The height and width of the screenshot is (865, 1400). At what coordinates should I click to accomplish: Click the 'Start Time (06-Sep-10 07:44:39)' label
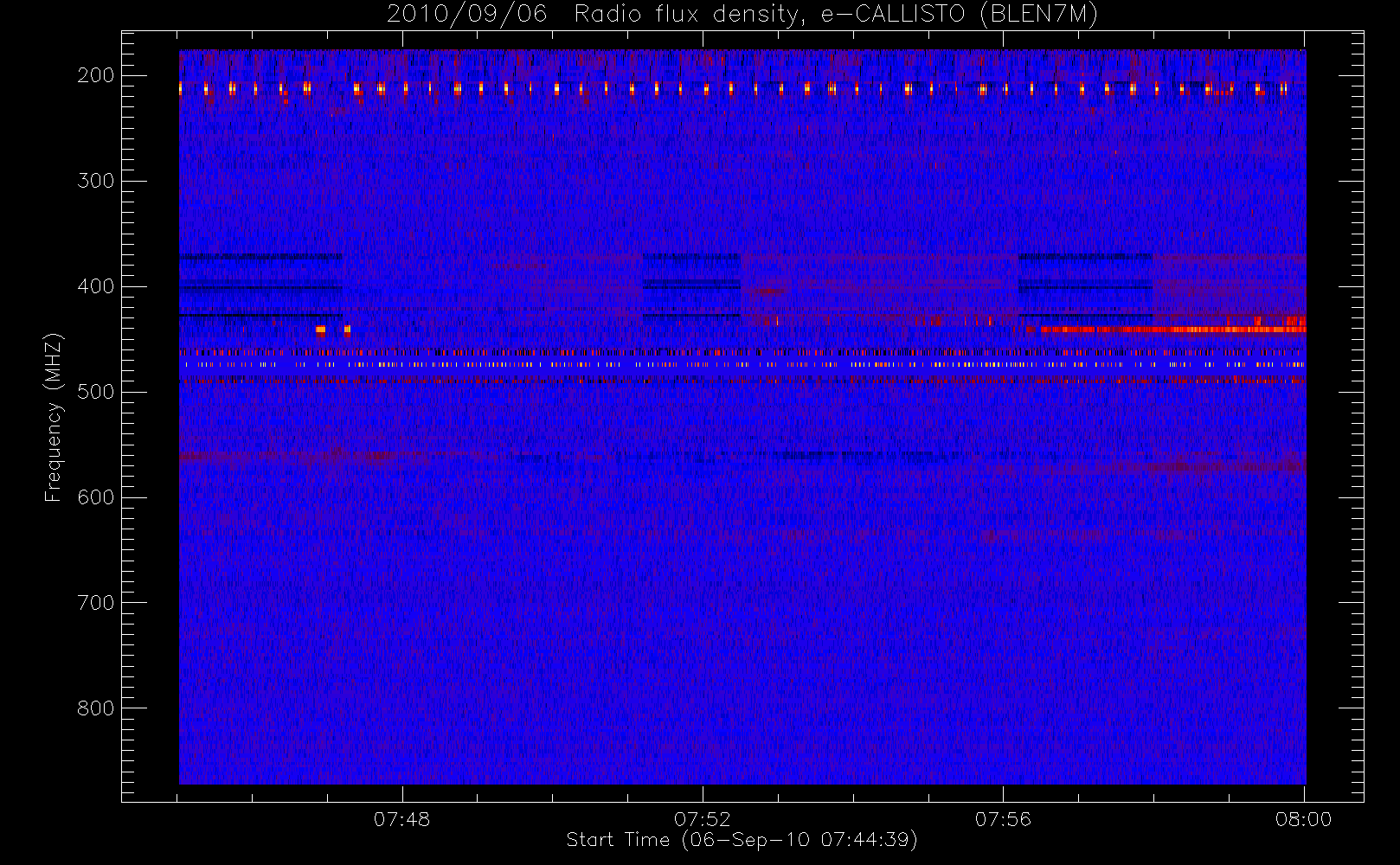coord(742,840)
